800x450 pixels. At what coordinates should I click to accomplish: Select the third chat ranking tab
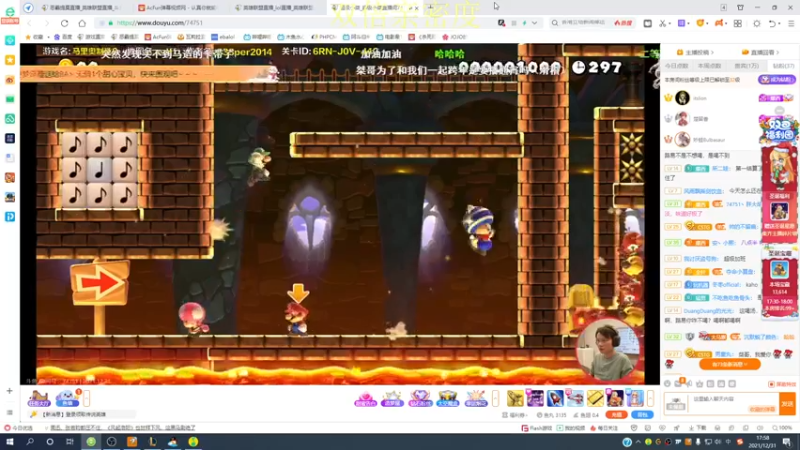point(746,66)
